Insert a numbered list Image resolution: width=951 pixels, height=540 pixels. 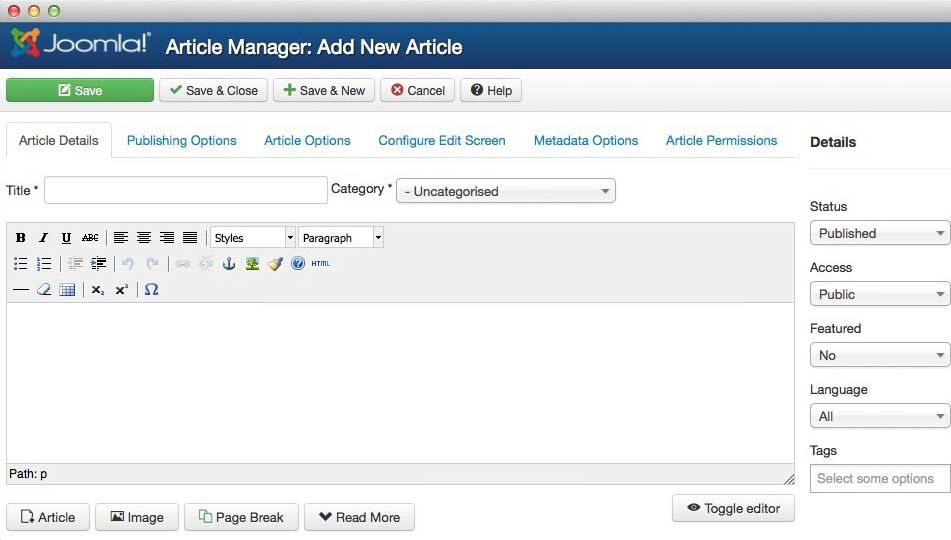[x=43, y=264]
